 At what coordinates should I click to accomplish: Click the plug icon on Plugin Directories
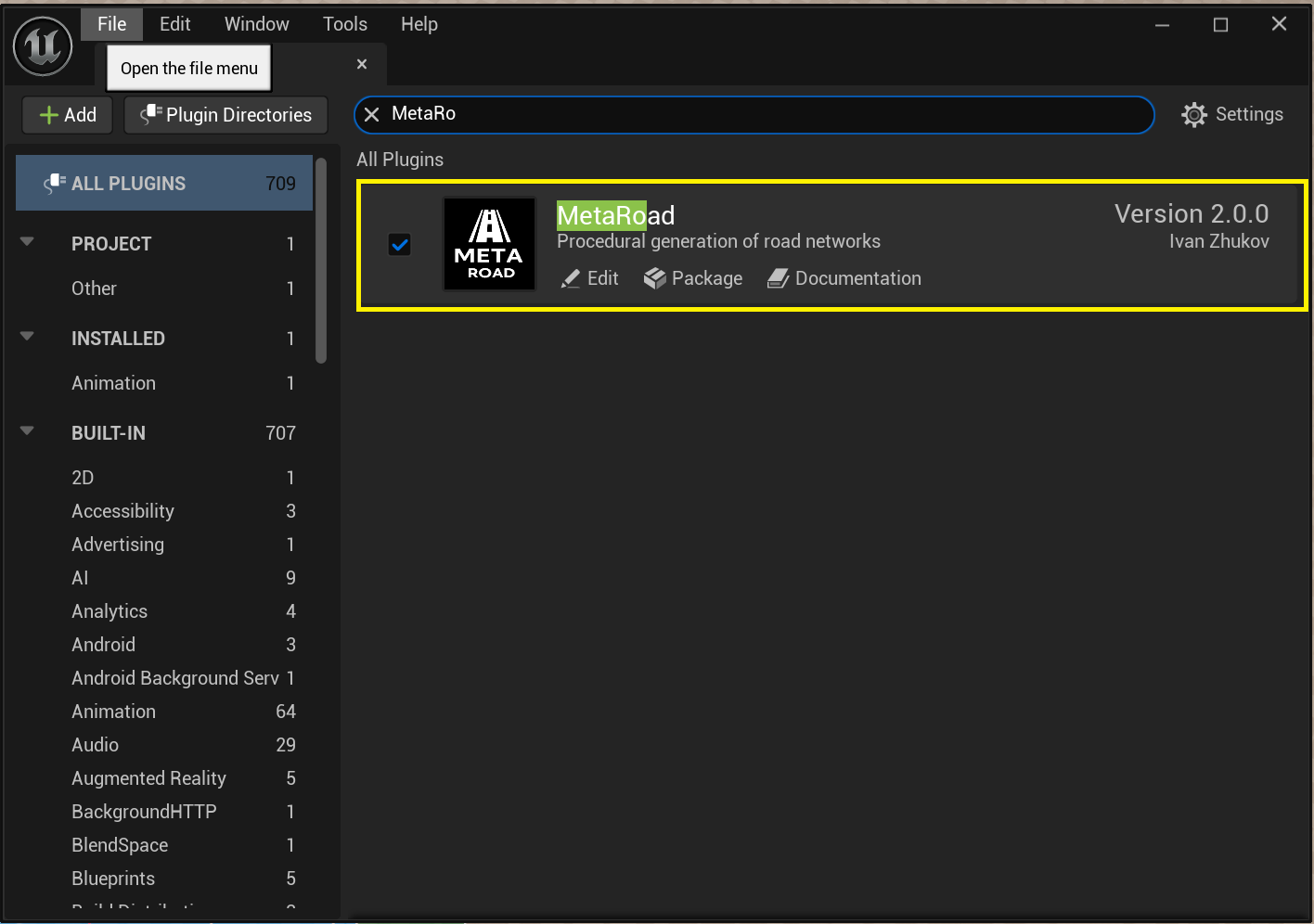tap(150, 115)
